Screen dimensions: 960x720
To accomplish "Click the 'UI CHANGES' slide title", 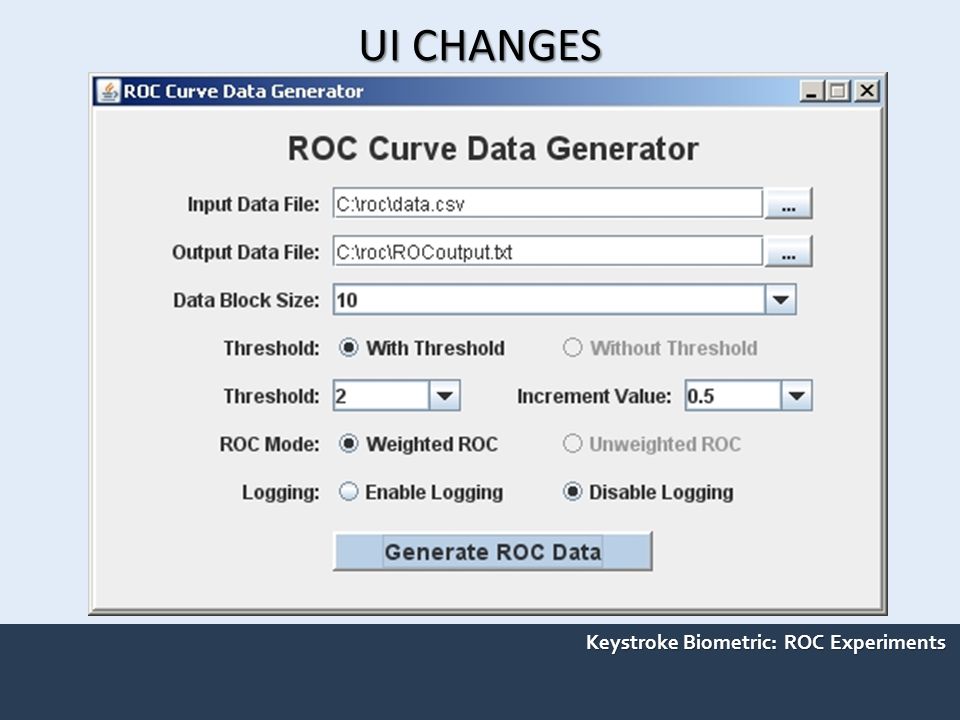I will 480,46.
